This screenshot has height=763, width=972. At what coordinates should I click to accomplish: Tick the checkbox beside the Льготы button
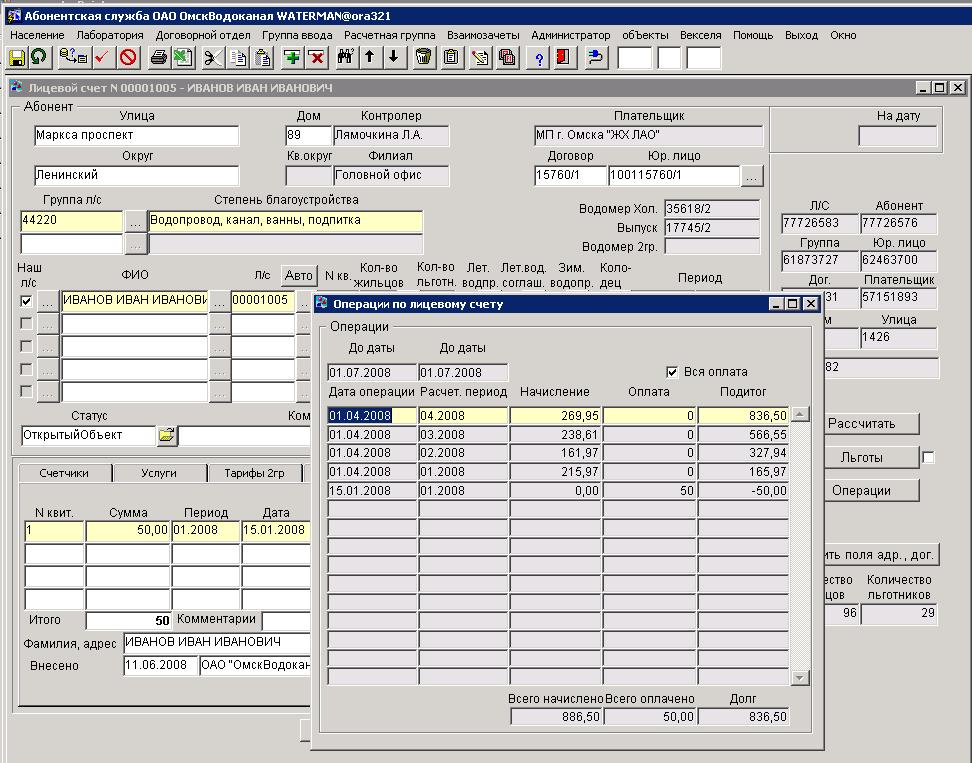coord(928,458)
